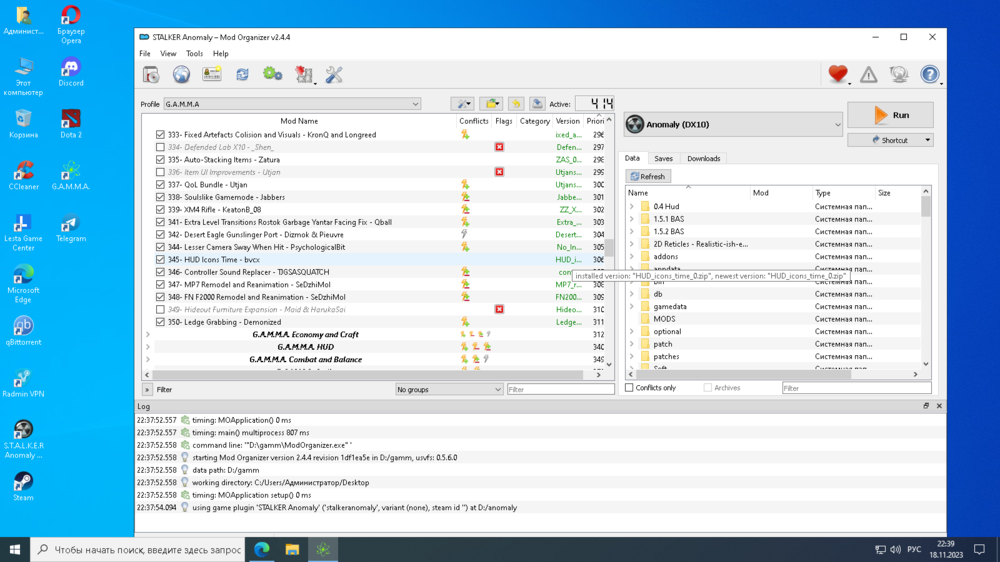Switch to the Downloads tab
The image size is (1000, 562).
click(703, 159)
